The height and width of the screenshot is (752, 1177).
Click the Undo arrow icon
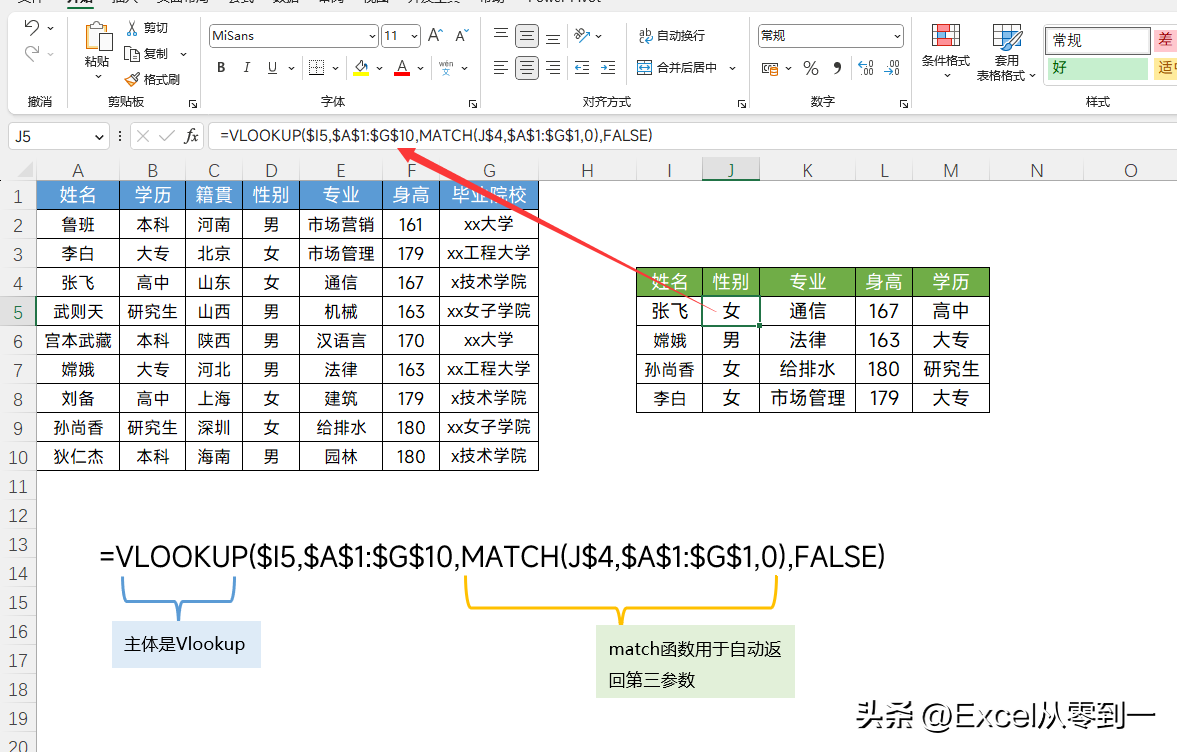[32, 28]
